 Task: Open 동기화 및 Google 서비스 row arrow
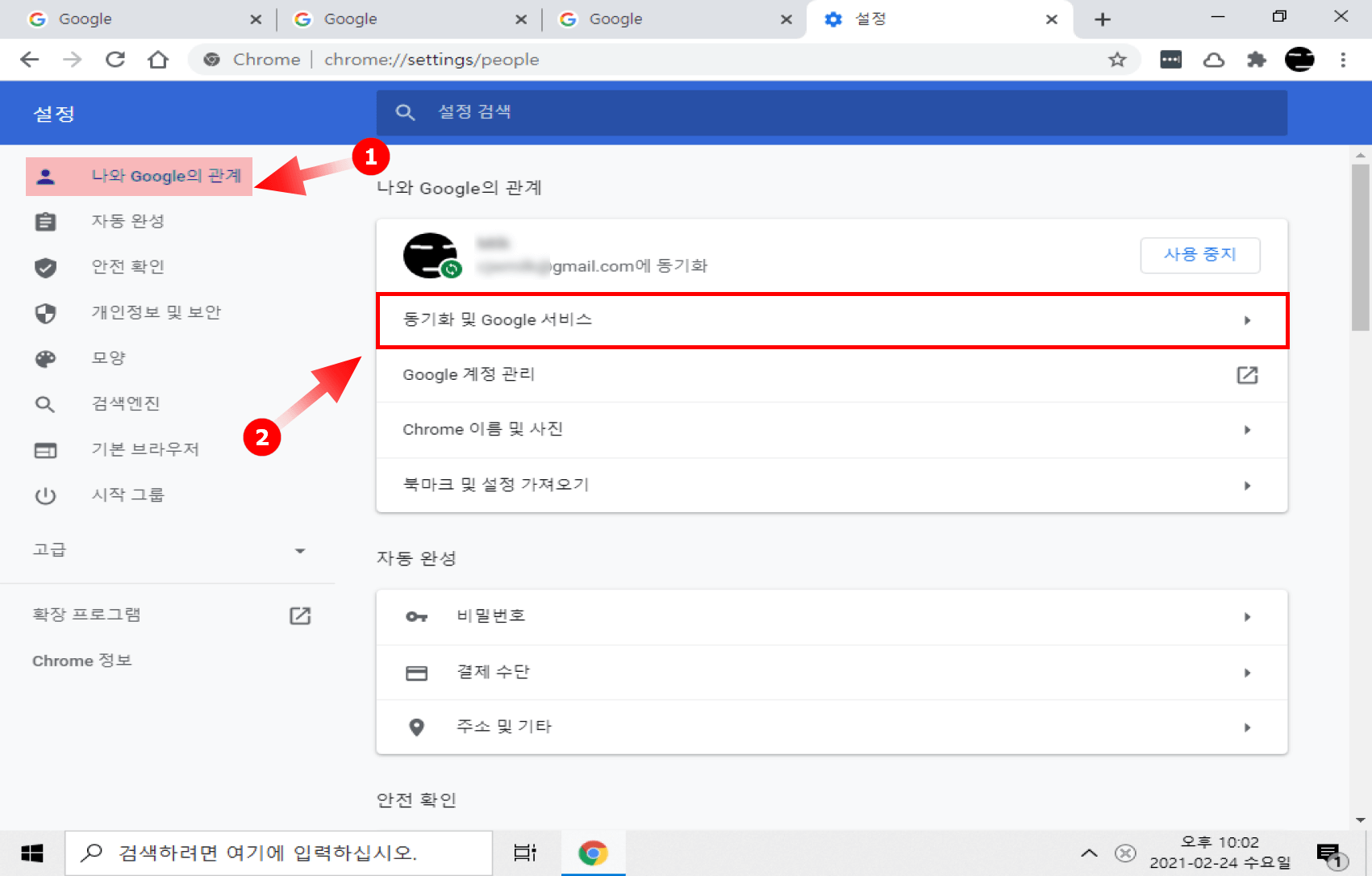coord(1247,321)
